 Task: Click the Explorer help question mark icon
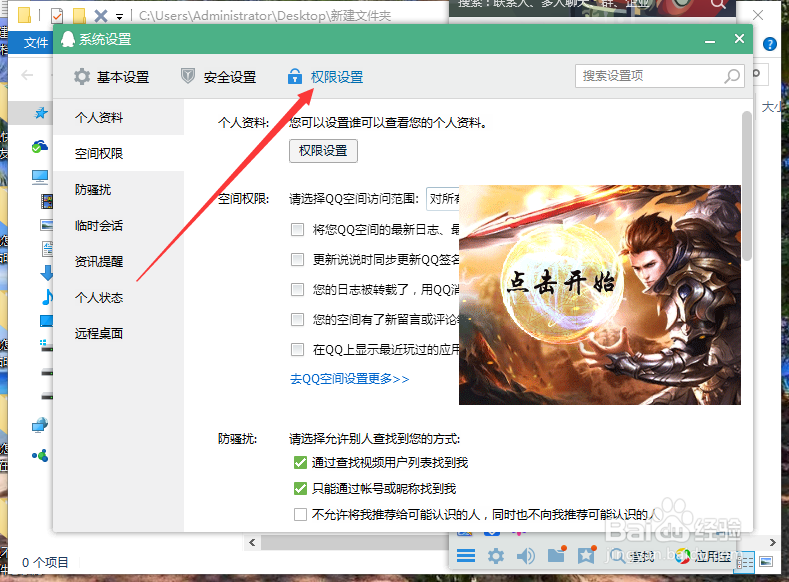pyautogui.click(x=770, y=44)
